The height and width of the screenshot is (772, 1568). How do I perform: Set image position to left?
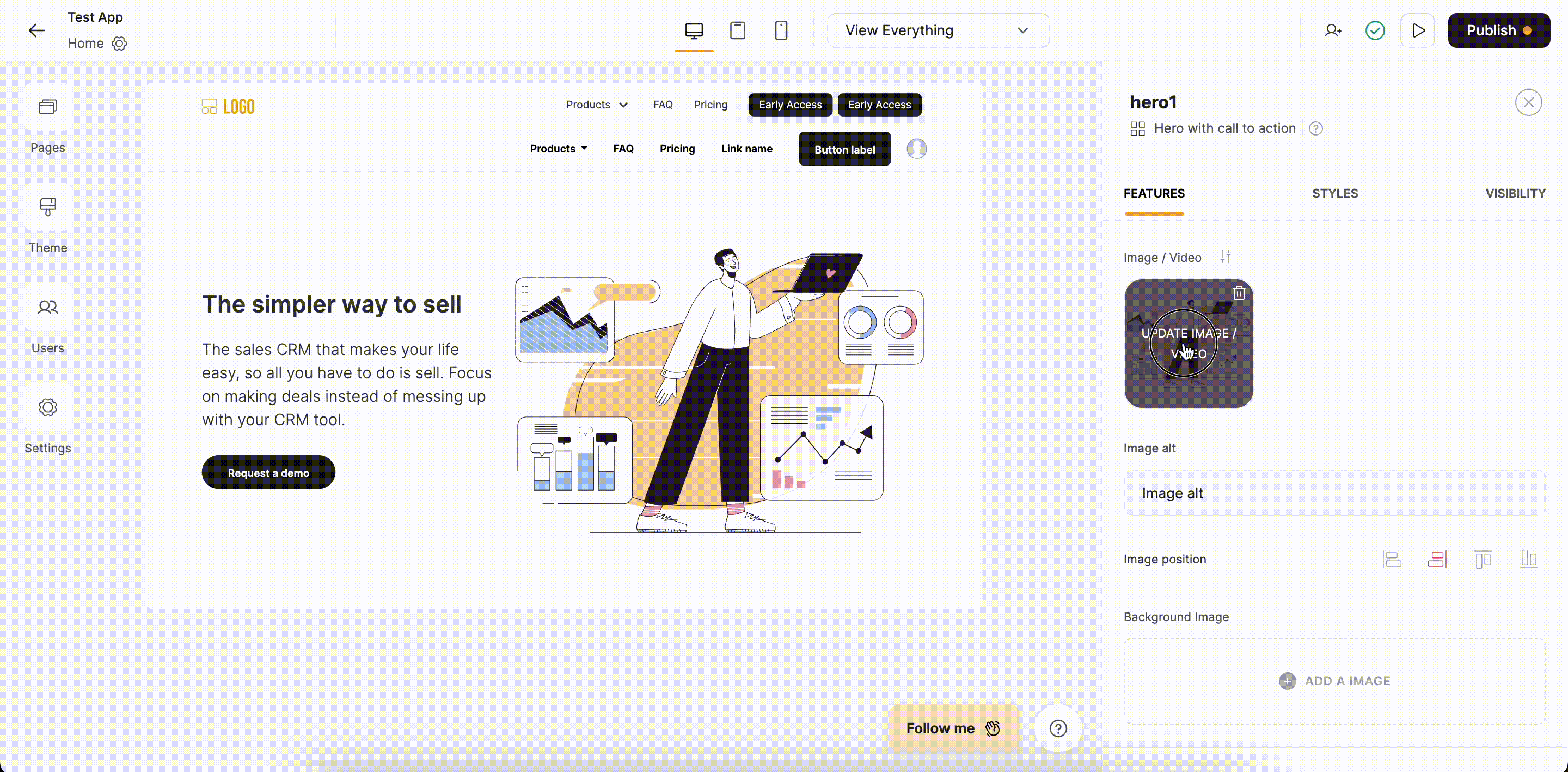[x=1392, y=559]
